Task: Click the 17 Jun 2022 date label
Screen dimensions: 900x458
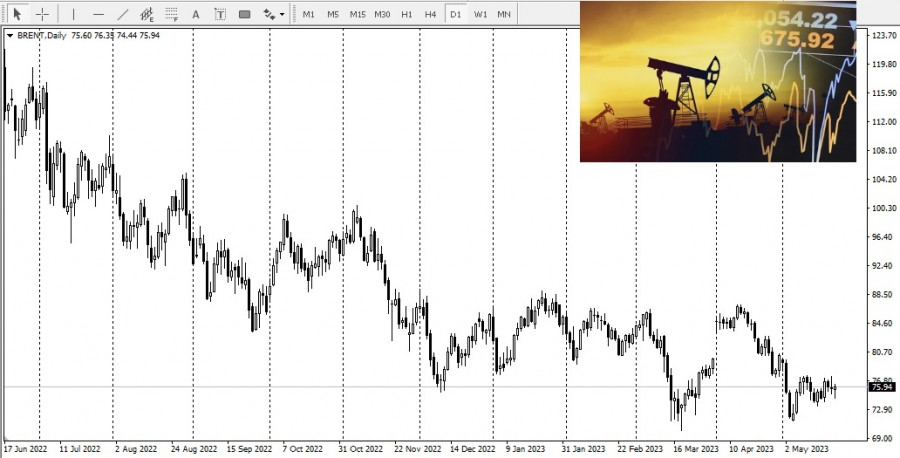Action: coord(25,448)
